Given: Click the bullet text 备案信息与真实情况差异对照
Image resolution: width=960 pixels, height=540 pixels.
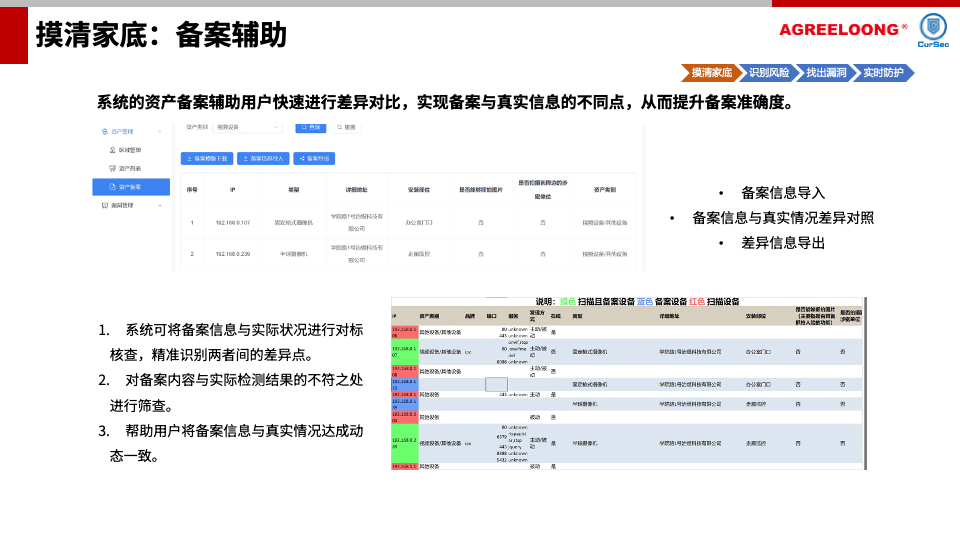Looking at the screenshot, I should (x=782, y=218).
